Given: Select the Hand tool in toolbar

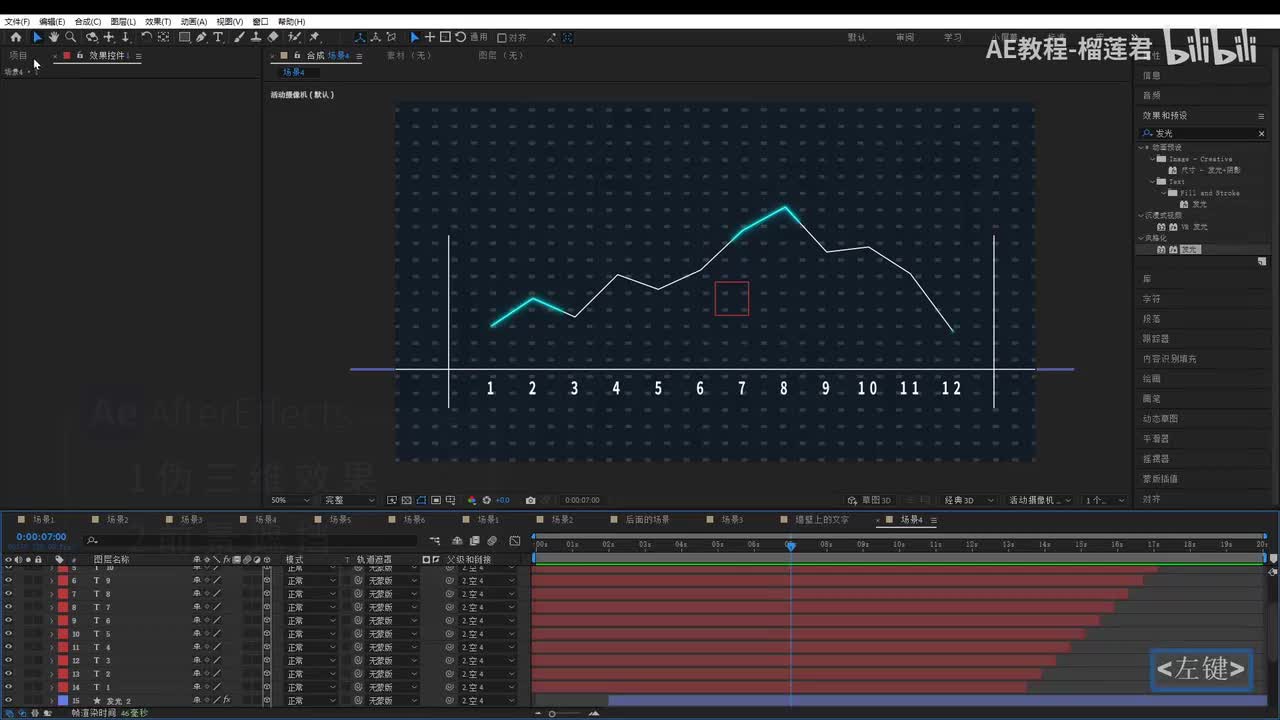Looking at the screenshot, I should pyautogui.click(x=53, y=37).
